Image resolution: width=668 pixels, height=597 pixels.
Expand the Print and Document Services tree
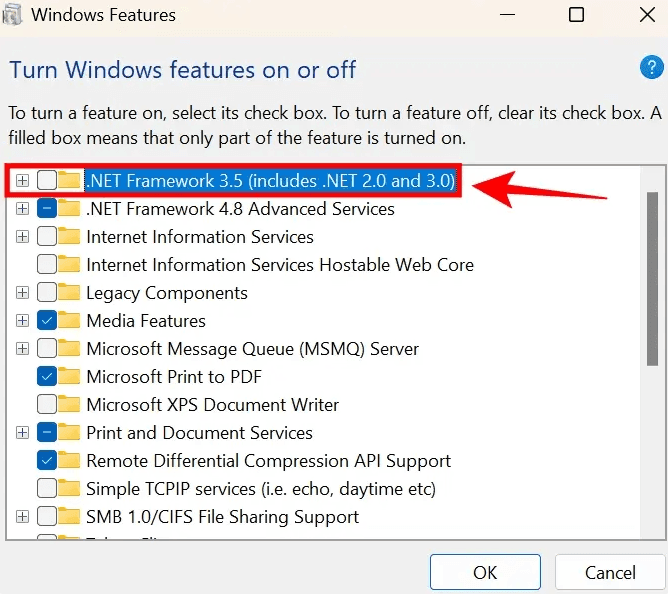coord(22,433)
